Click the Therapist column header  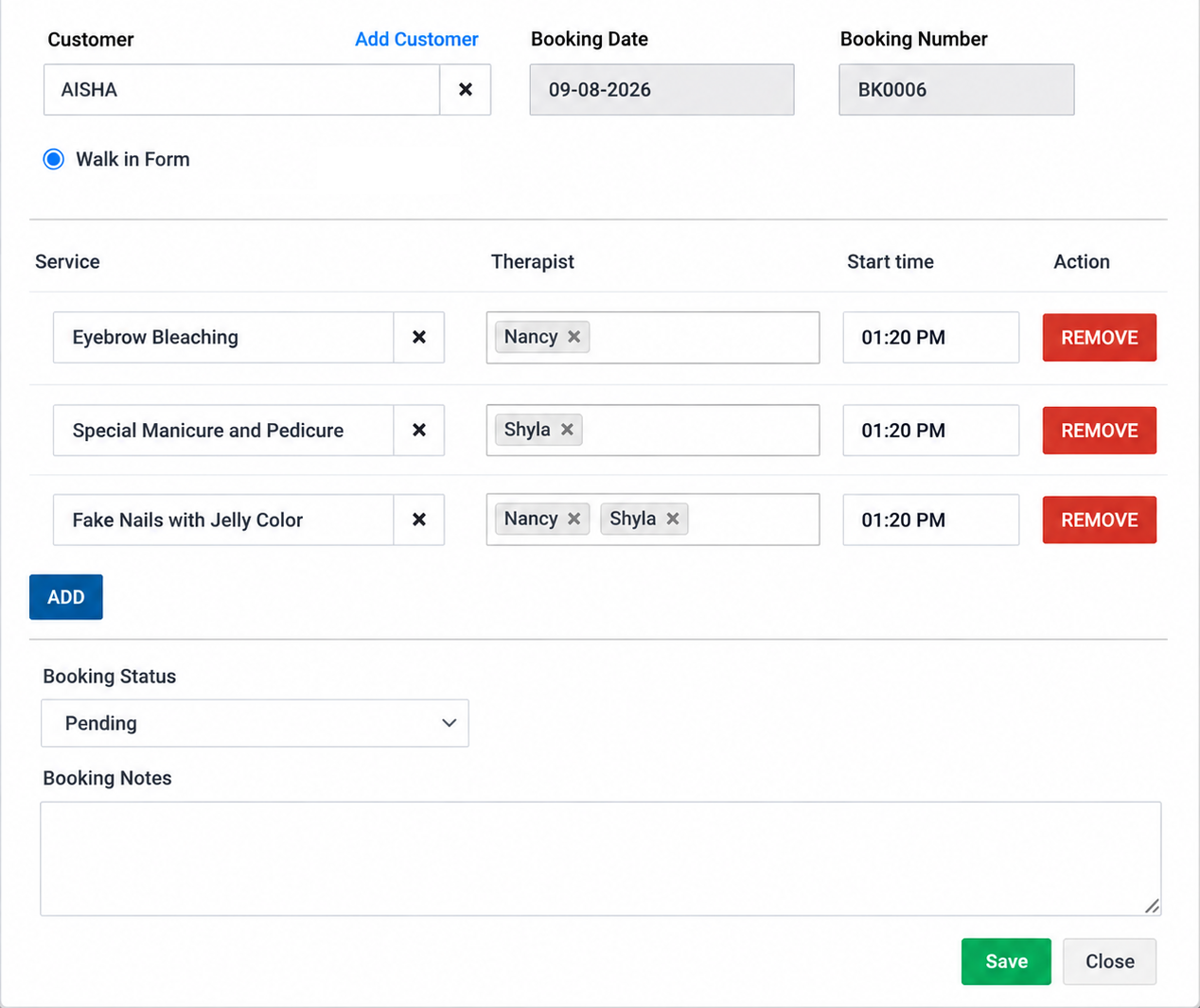(x=532, y=261)
